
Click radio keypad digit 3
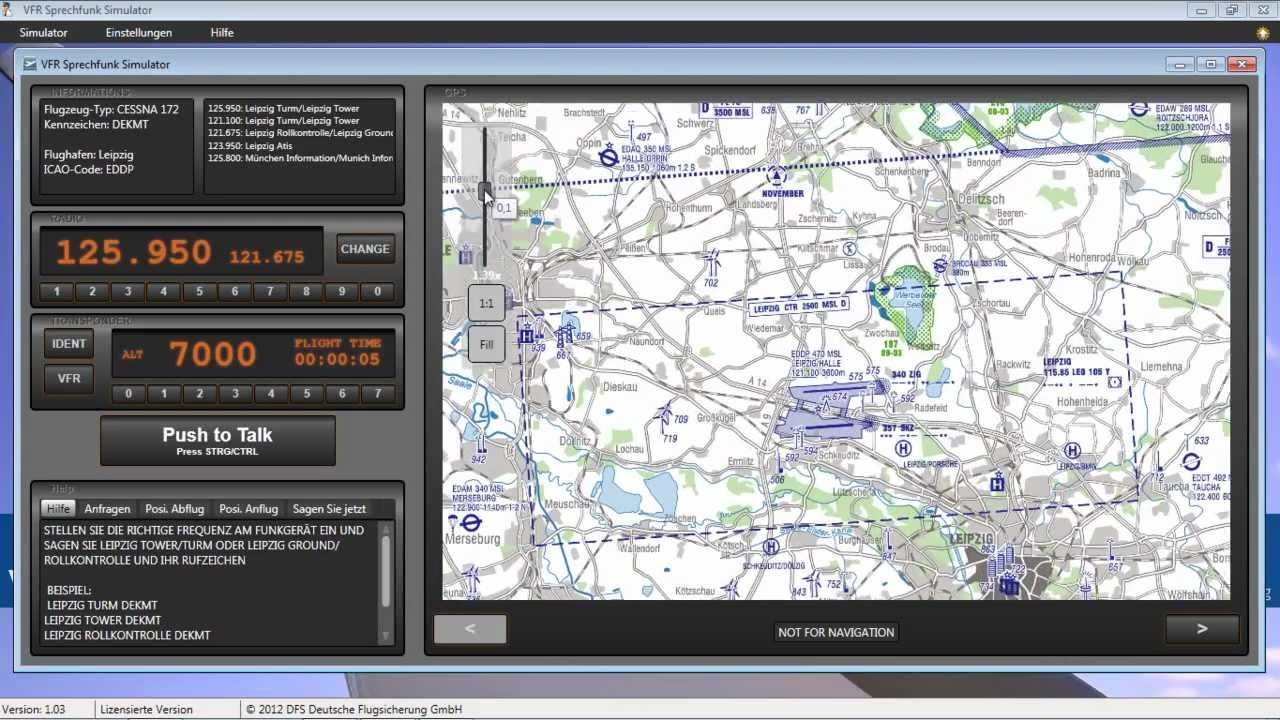coord(128,292)
